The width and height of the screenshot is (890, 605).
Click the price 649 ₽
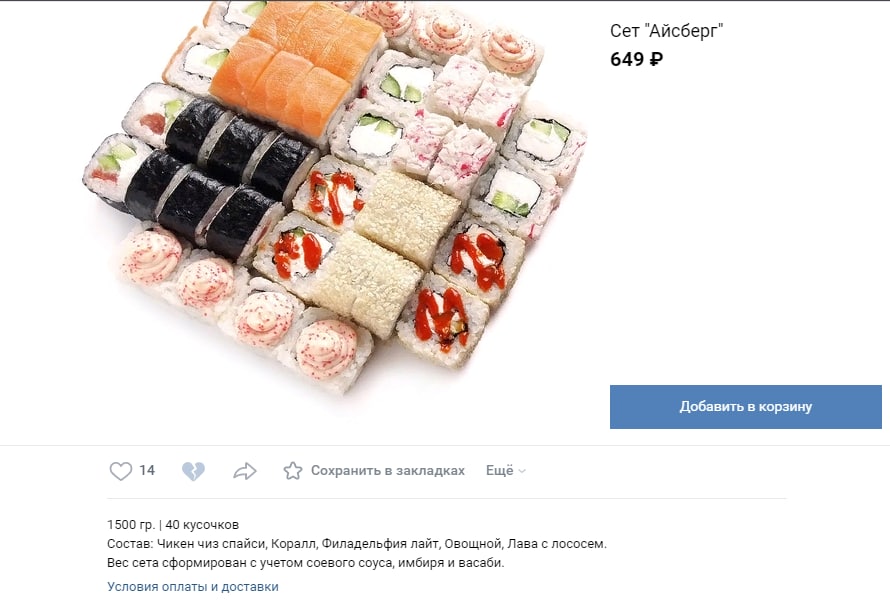[x=636, y=59]
